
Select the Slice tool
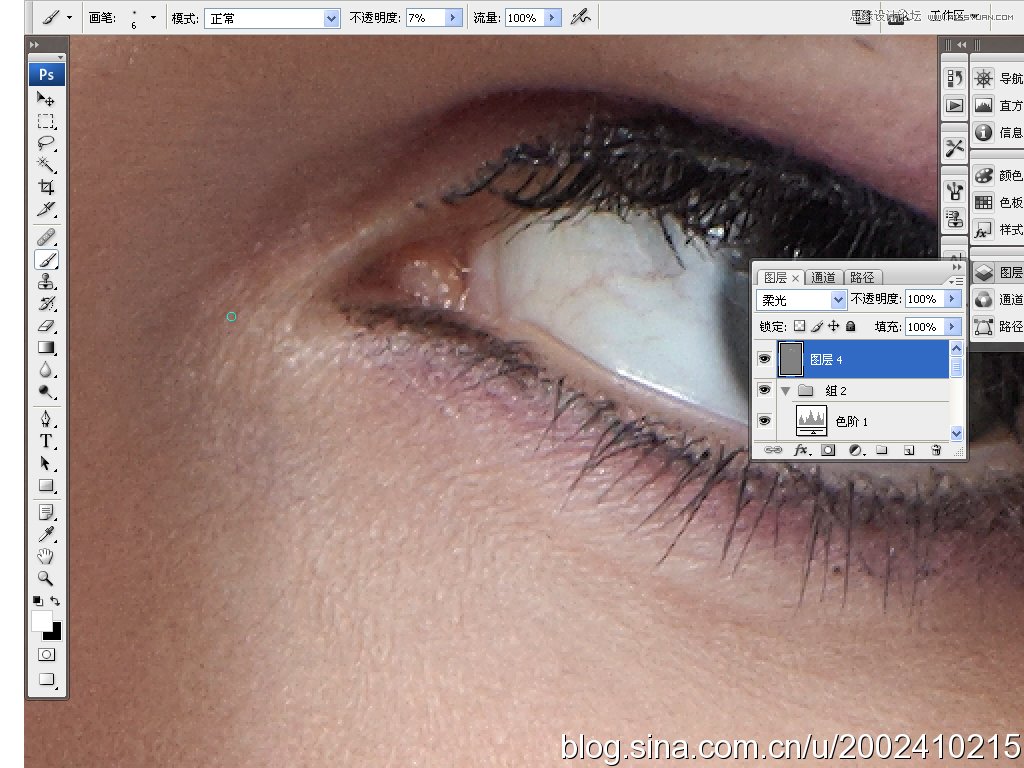click(x=46, y=208)
